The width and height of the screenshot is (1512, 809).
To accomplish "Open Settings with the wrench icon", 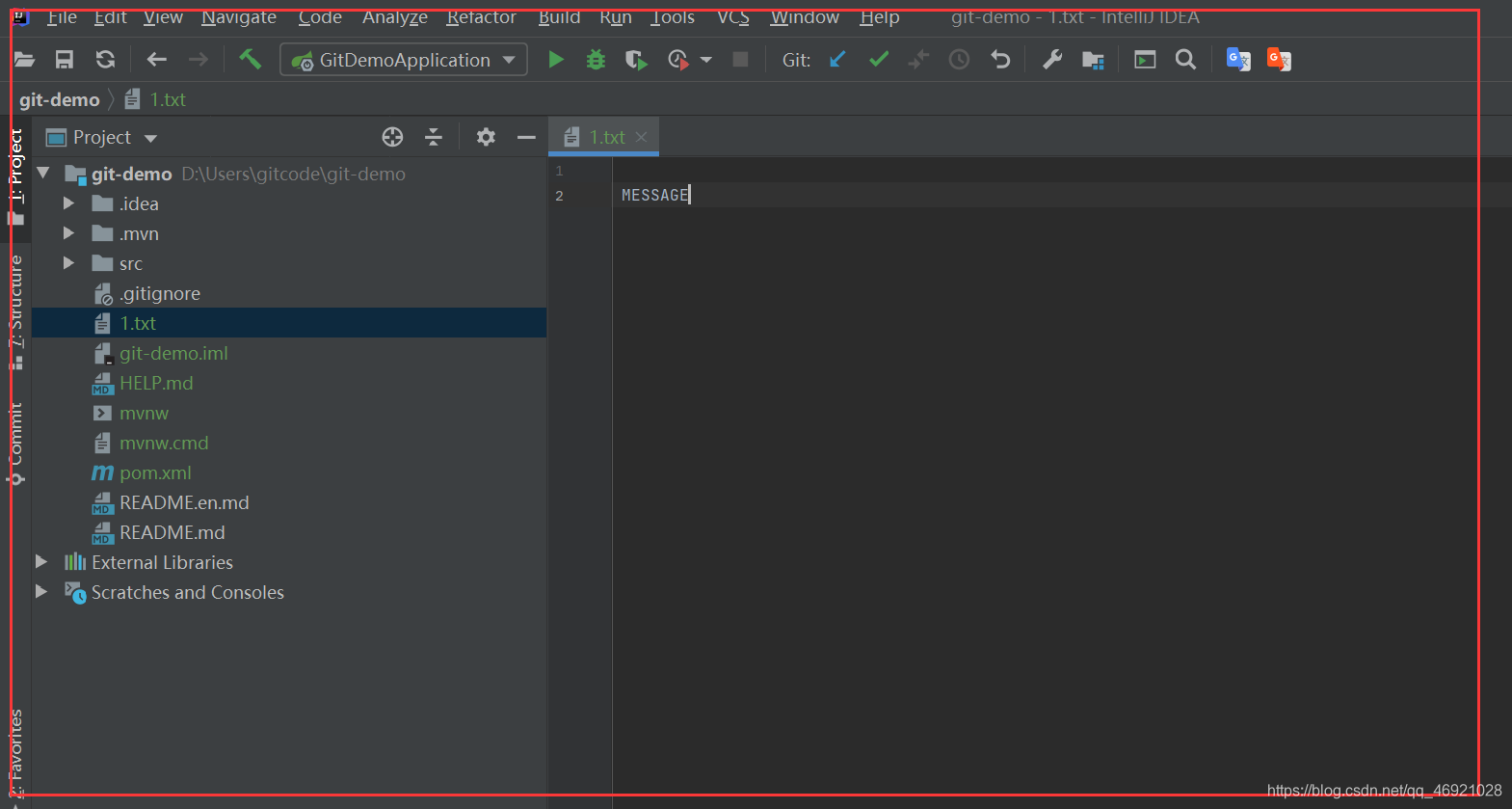I will [1052, 60].
